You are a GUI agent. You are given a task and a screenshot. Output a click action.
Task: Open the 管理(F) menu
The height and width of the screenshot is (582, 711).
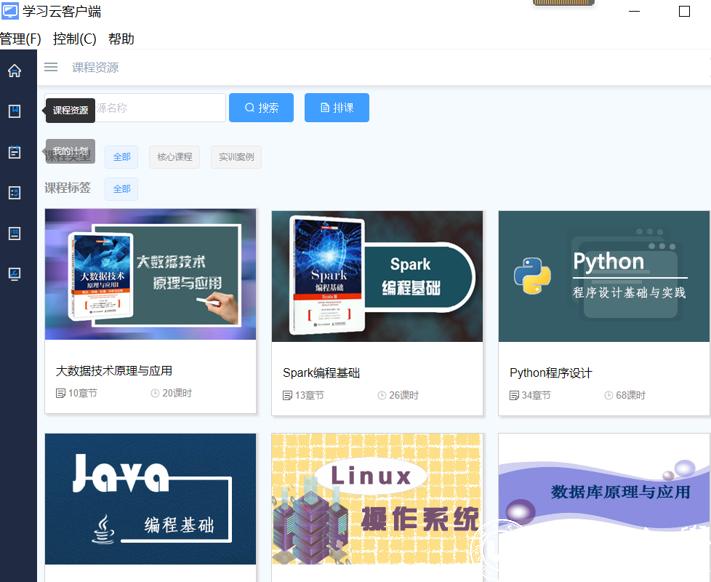point(21,39)
